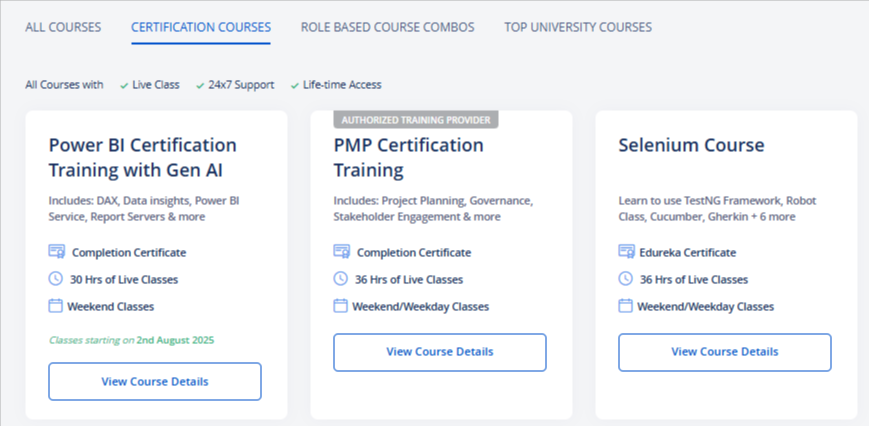Click the Power BI clock icon
Screen dimensions: 869x426
55,279
